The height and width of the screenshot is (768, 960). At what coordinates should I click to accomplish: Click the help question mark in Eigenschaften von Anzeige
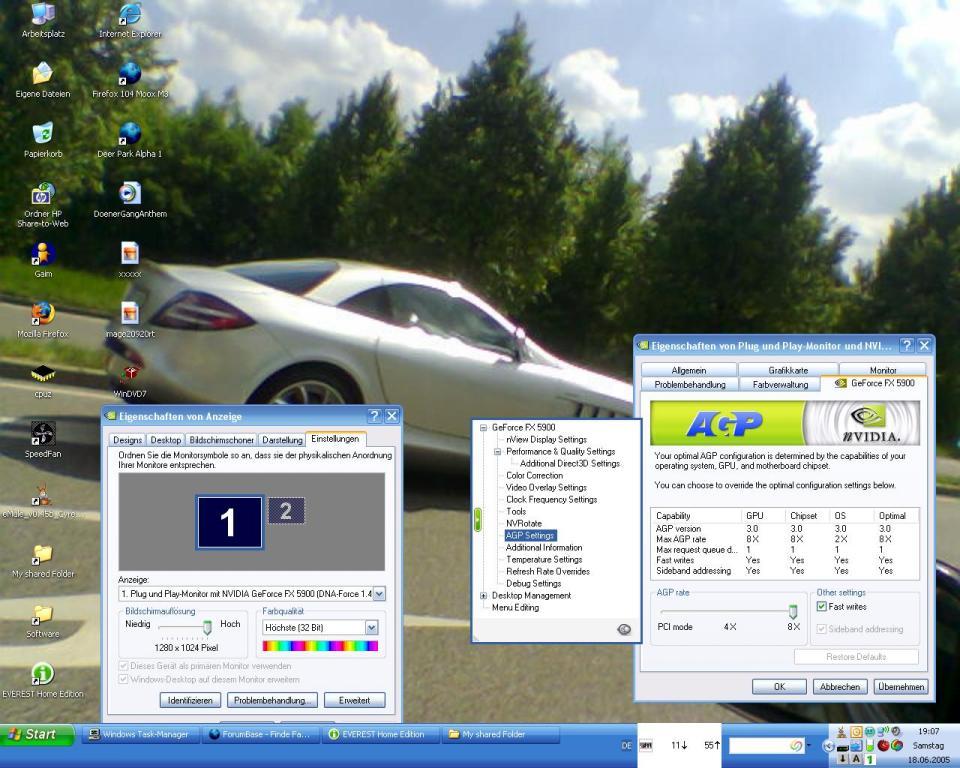point(374,416)
